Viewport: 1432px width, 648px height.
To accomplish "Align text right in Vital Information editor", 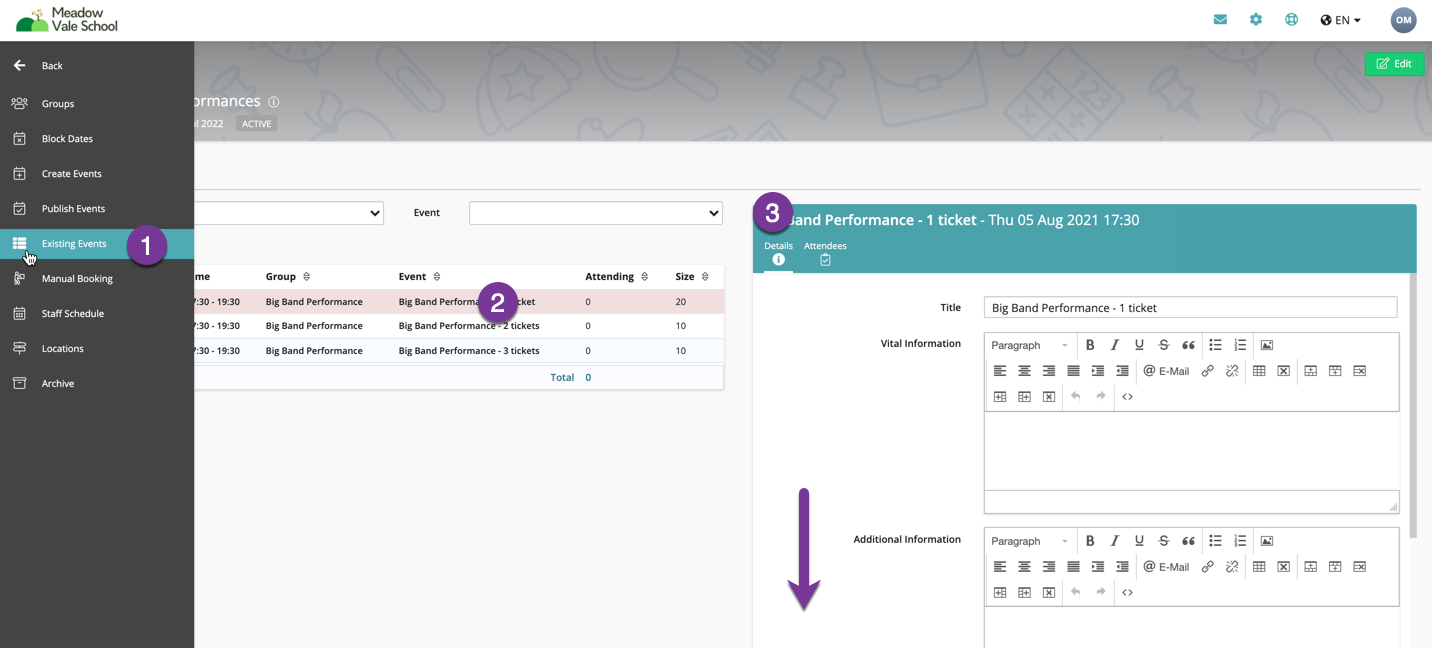I will [x=1049, y=371].
